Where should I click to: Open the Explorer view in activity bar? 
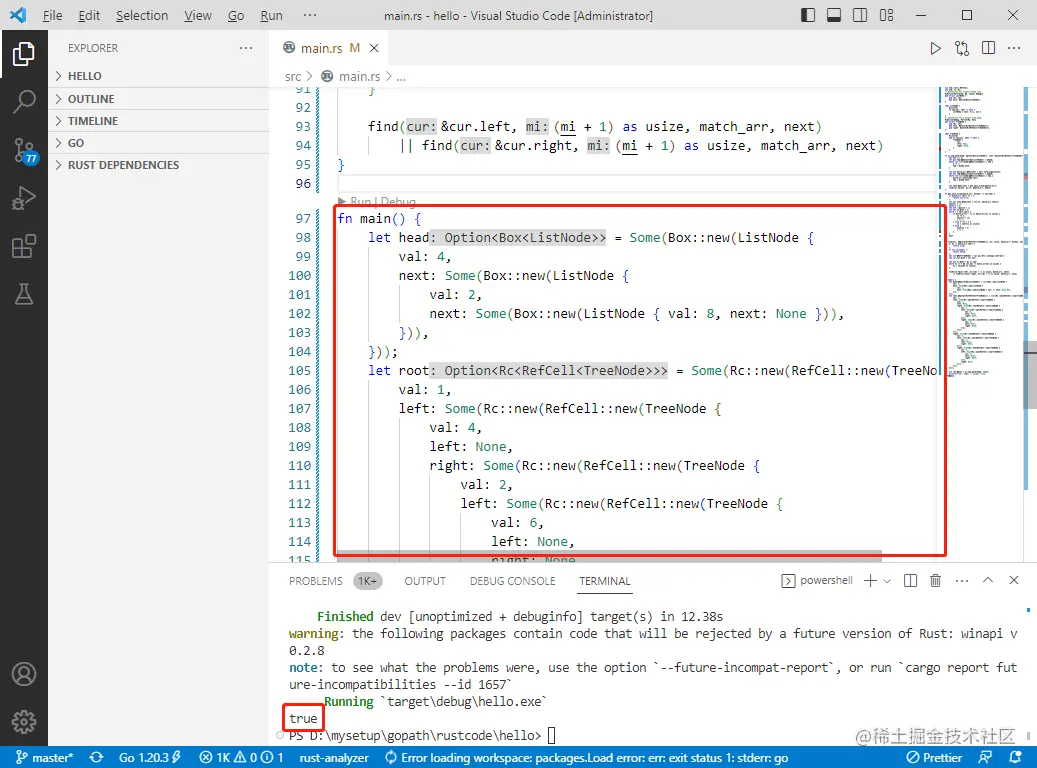coord(24,54)
